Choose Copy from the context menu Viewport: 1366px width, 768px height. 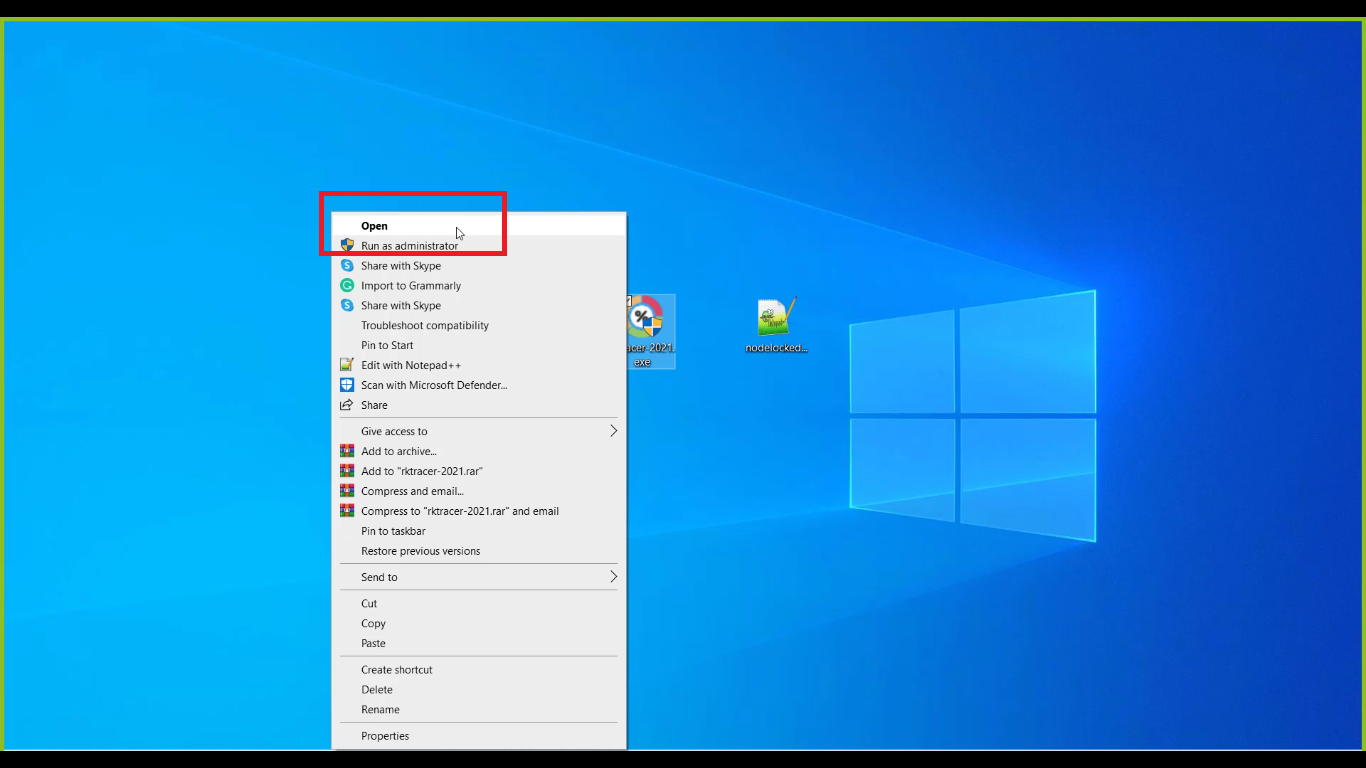[x=479, y=624]
